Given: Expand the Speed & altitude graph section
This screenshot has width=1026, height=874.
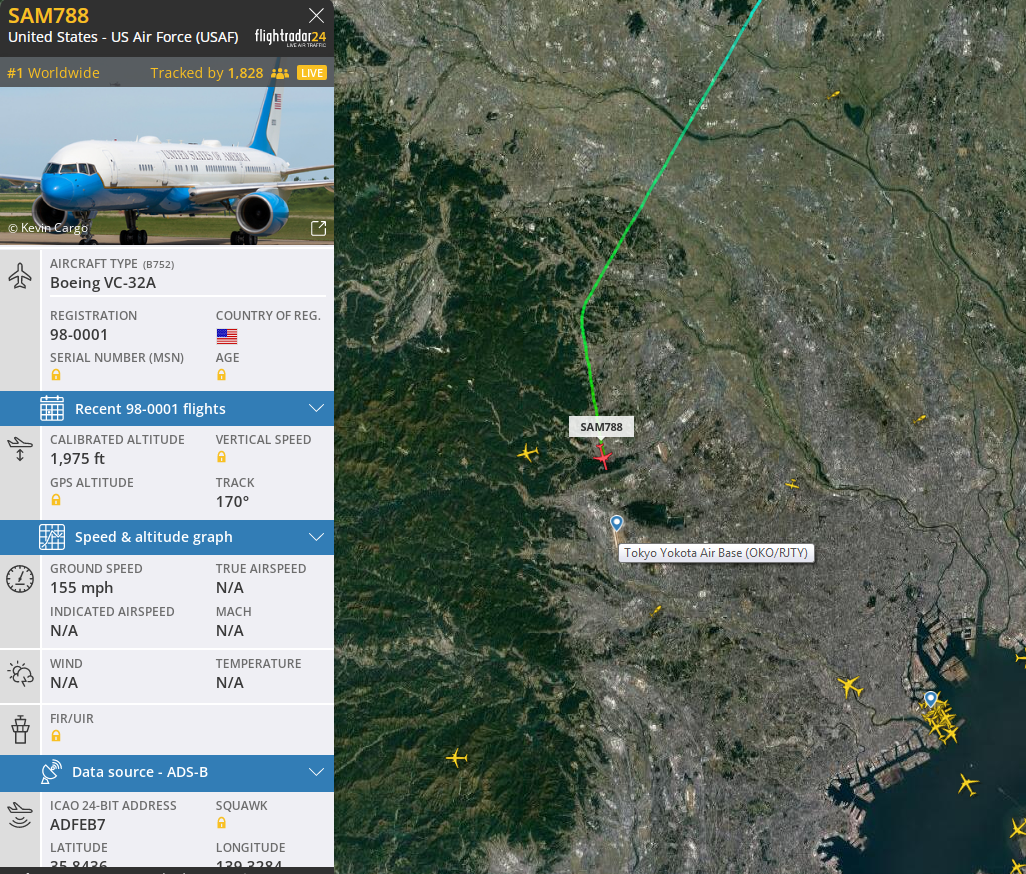Looking at the screenshot, I should 167,537.
